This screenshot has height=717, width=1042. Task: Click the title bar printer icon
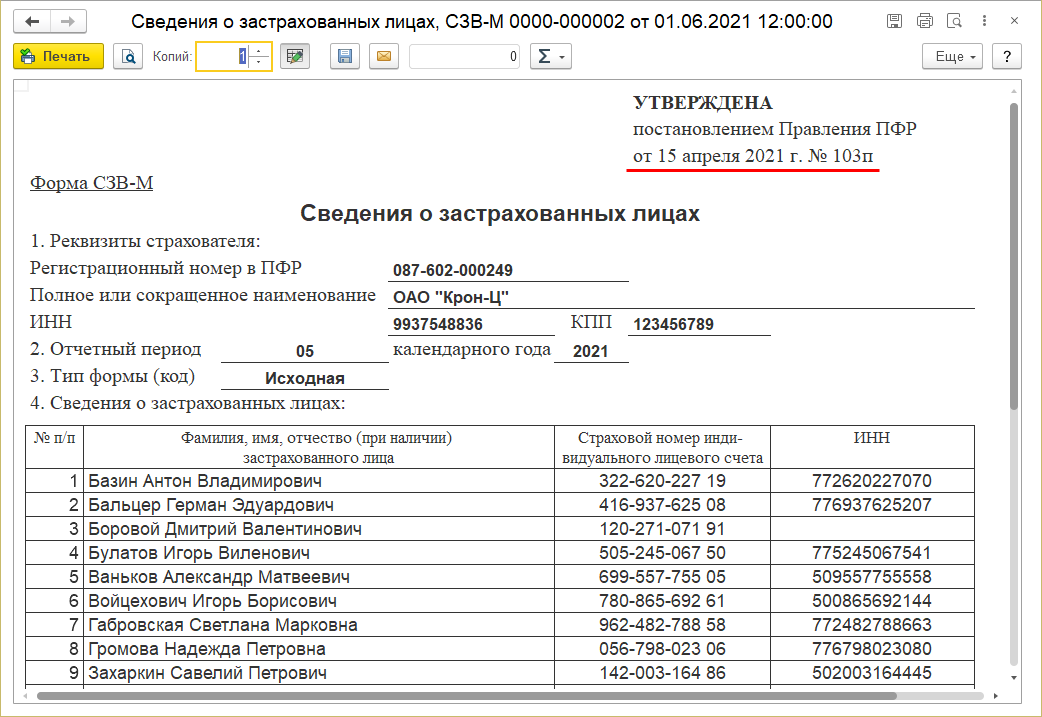pos(924,21)
